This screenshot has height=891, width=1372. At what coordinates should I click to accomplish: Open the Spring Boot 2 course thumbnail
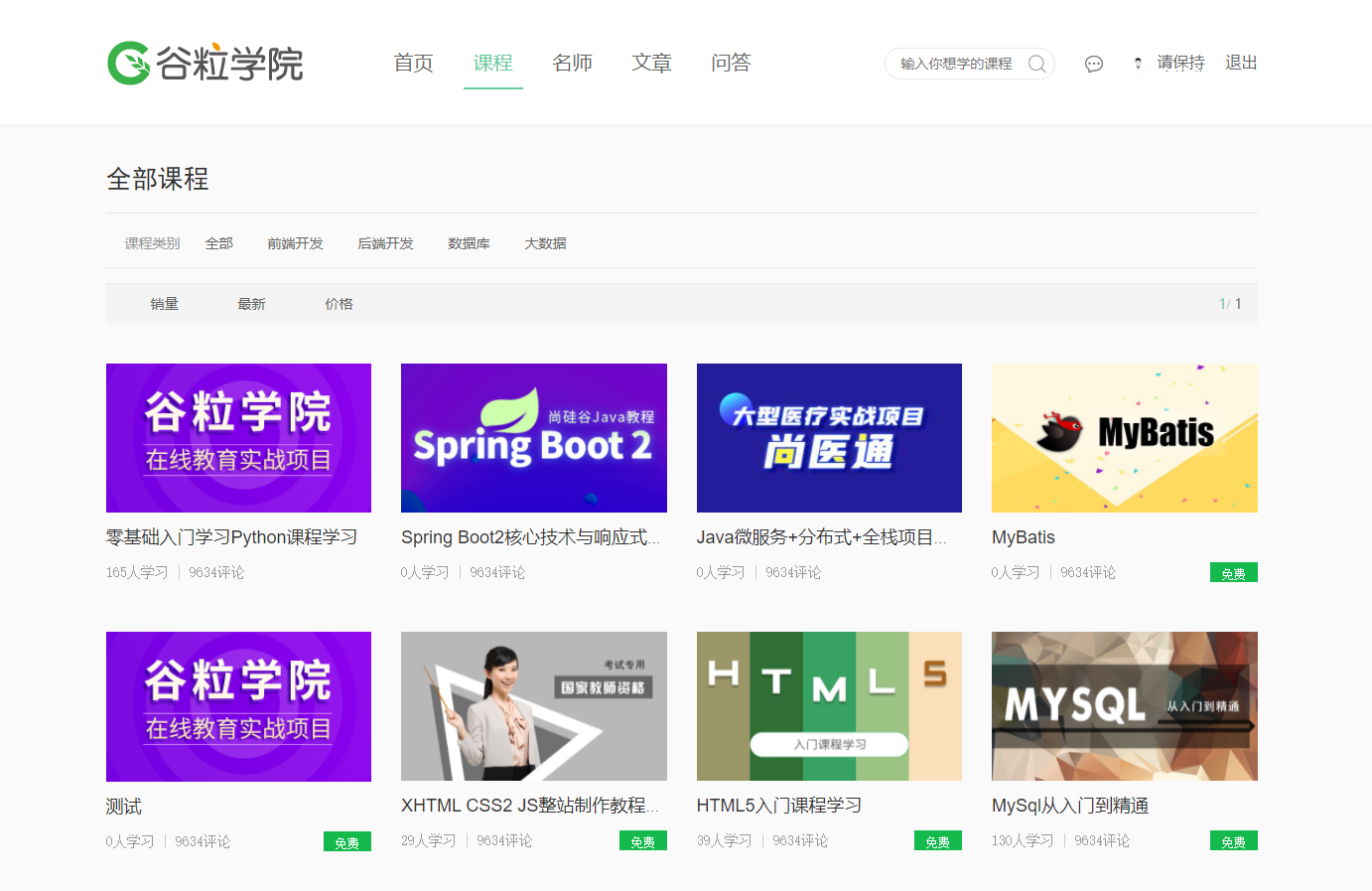click(x=534, y=438)
